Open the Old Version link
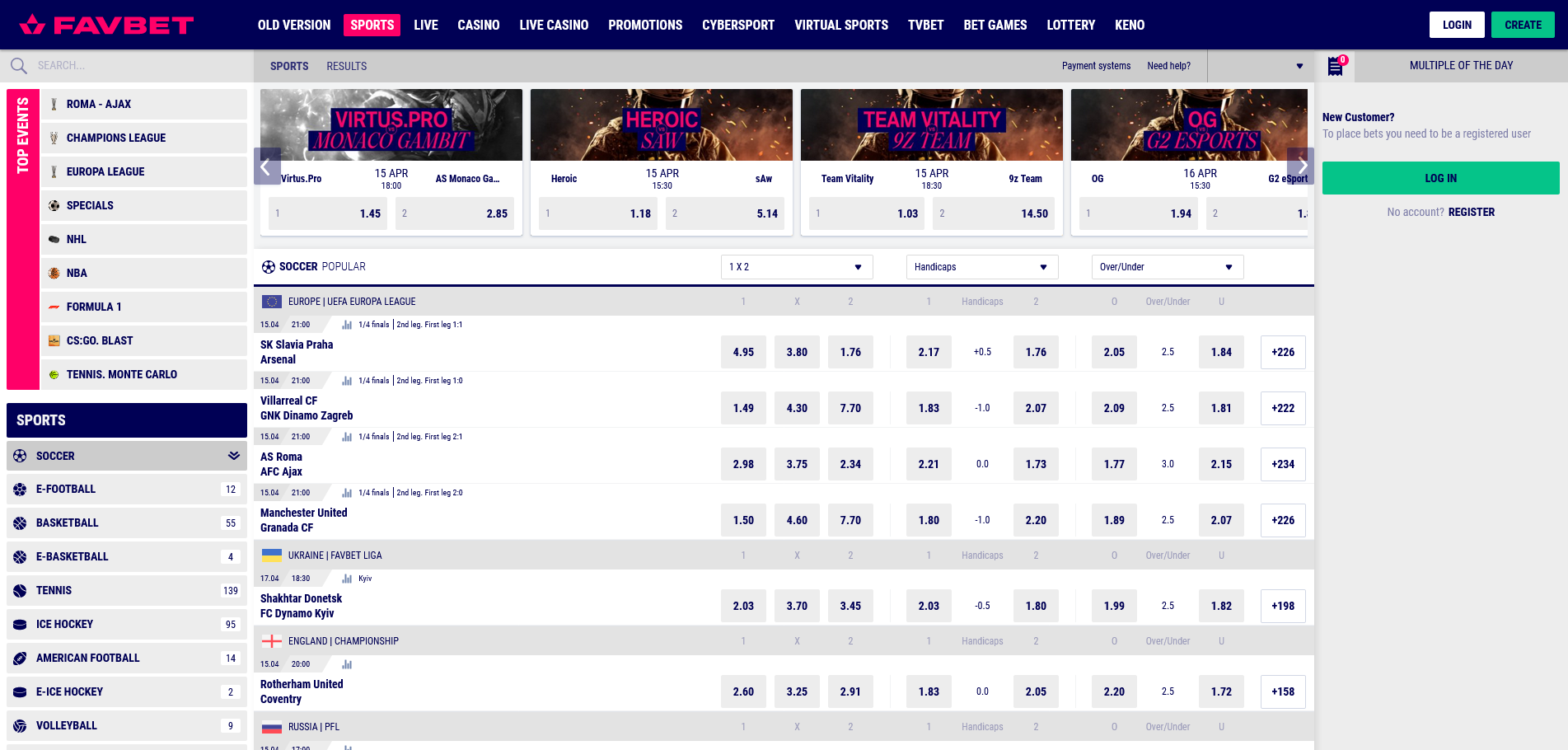The height and width of the screenshot is (750, 1568). click(x=294, y=25)
